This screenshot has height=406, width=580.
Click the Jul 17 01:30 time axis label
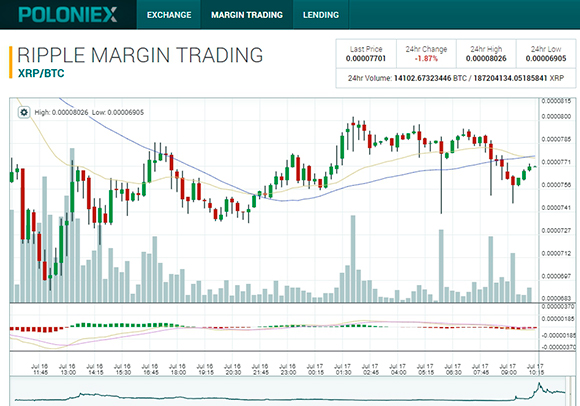tap(343, 369)
